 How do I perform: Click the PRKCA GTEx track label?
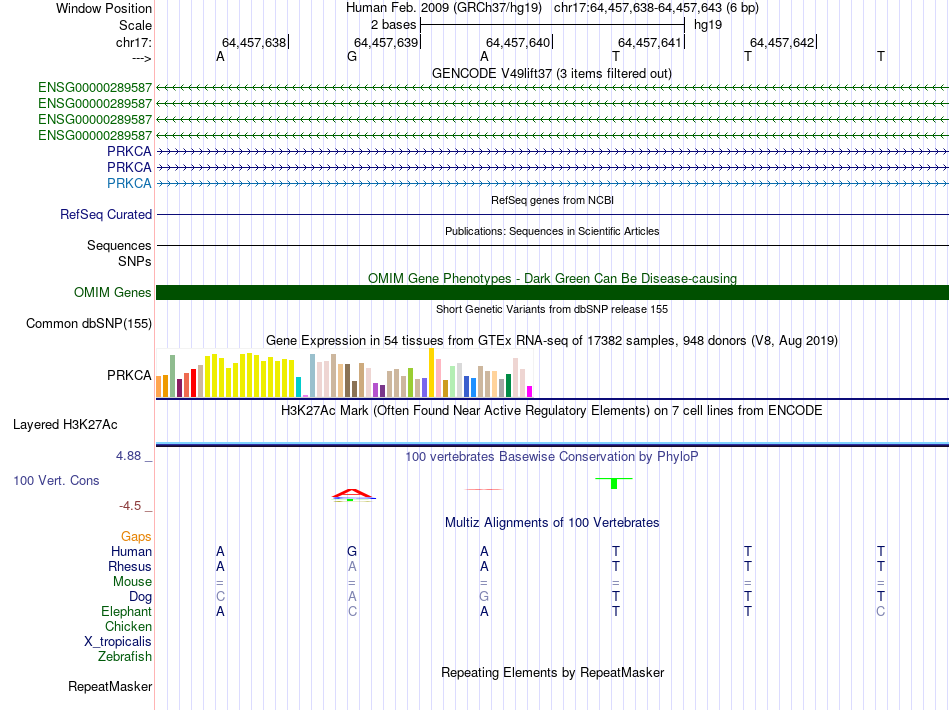129,376
